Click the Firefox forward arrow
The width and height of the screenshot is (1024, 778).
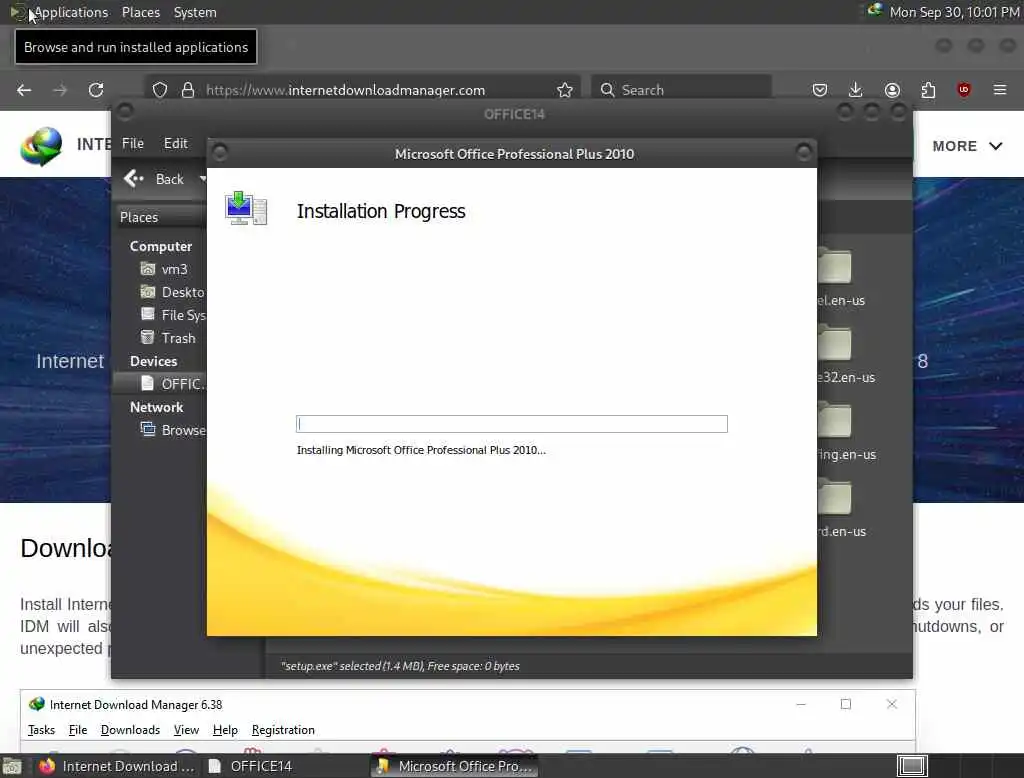[x=60, y=90]
